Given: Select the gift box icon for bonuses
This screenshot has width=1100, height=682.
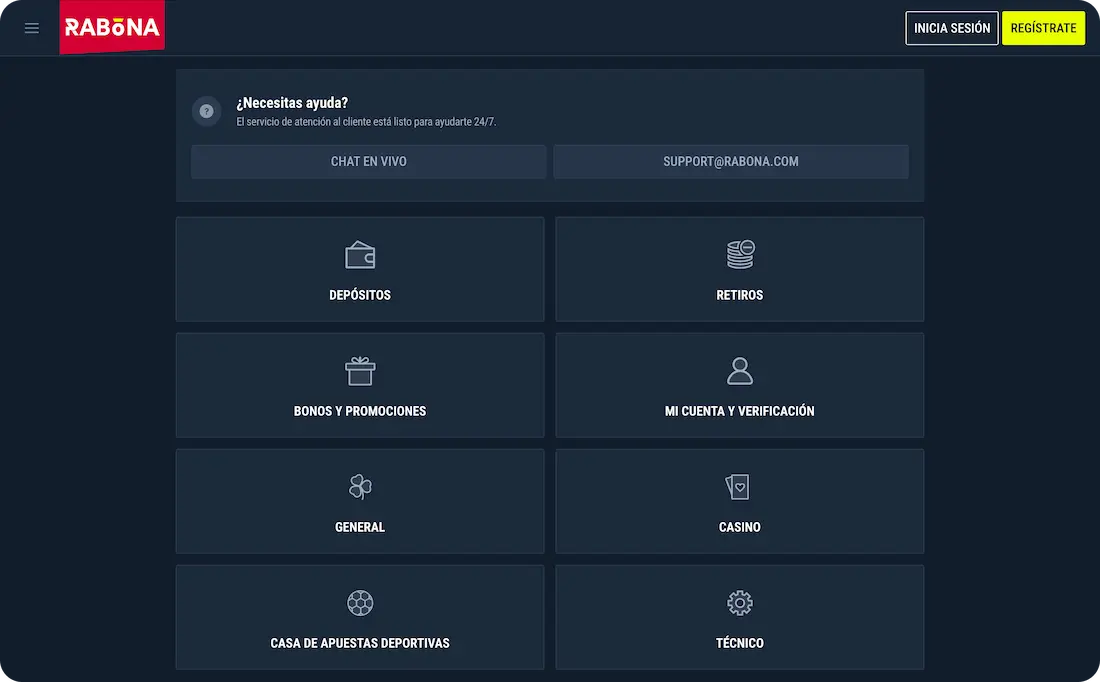Looking at the screenshot, I should (360, 371).
